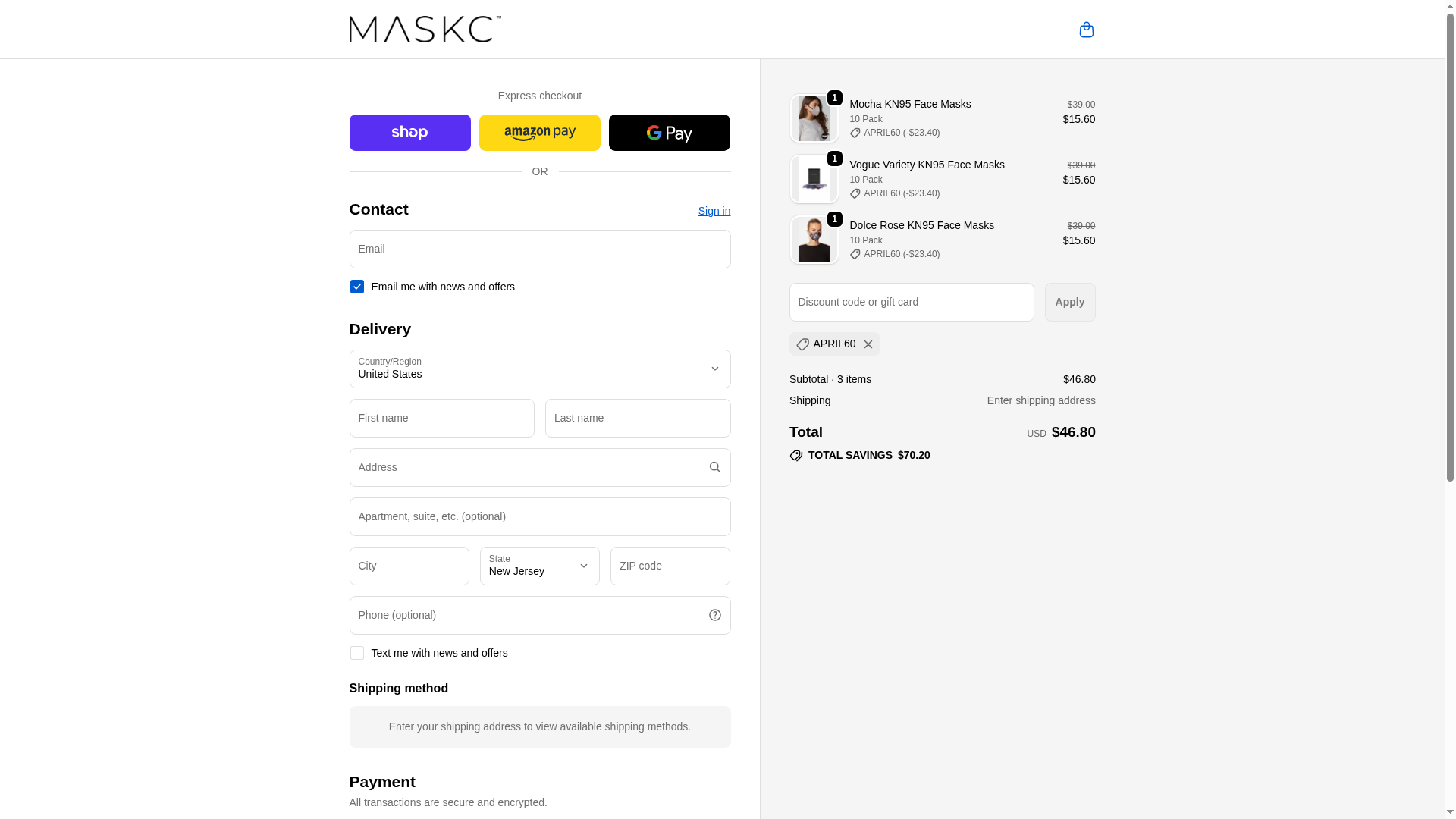This screenshot has width=1456, height=819.
Task: Click the ZIP code field
Action: pyautogui.click(x=670, y=566)
